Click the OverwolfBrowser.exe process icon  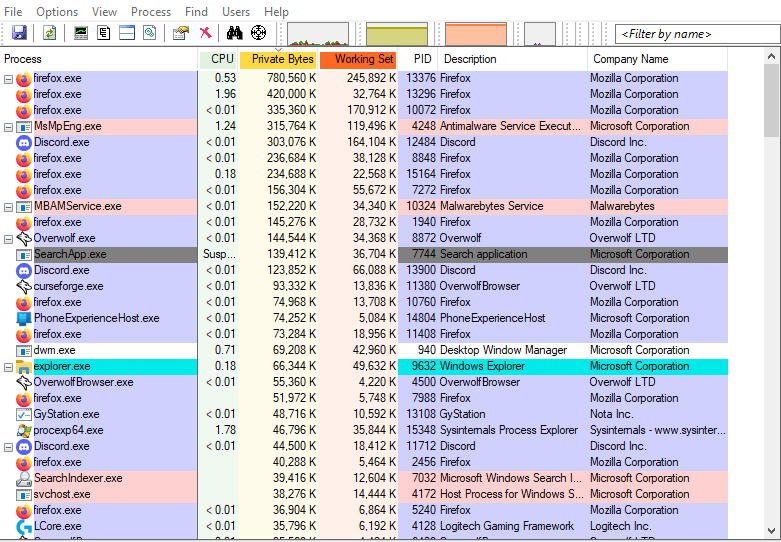click(24, 383)
